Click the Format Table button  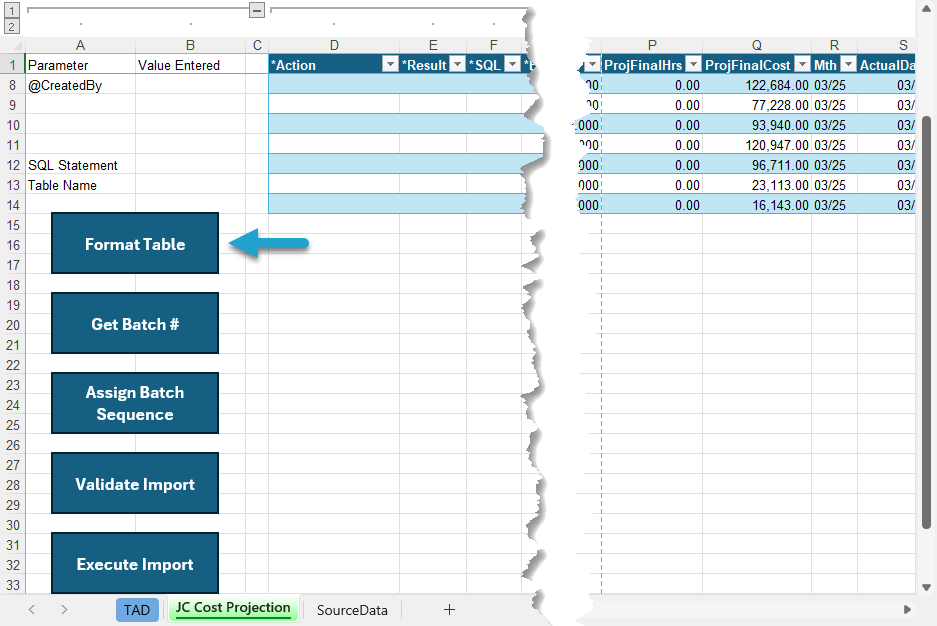[135, 243]
